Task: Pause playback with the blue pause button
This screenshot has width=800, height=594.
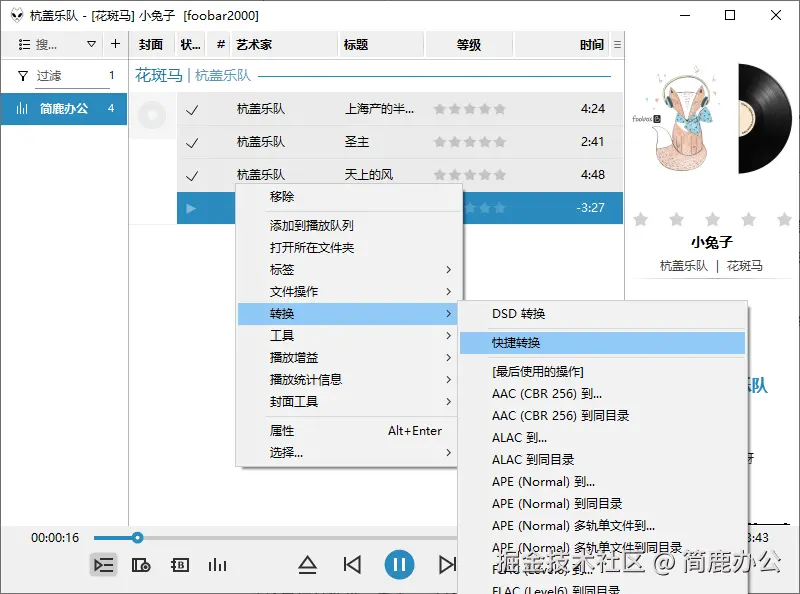Action: [x=399, y=563]
